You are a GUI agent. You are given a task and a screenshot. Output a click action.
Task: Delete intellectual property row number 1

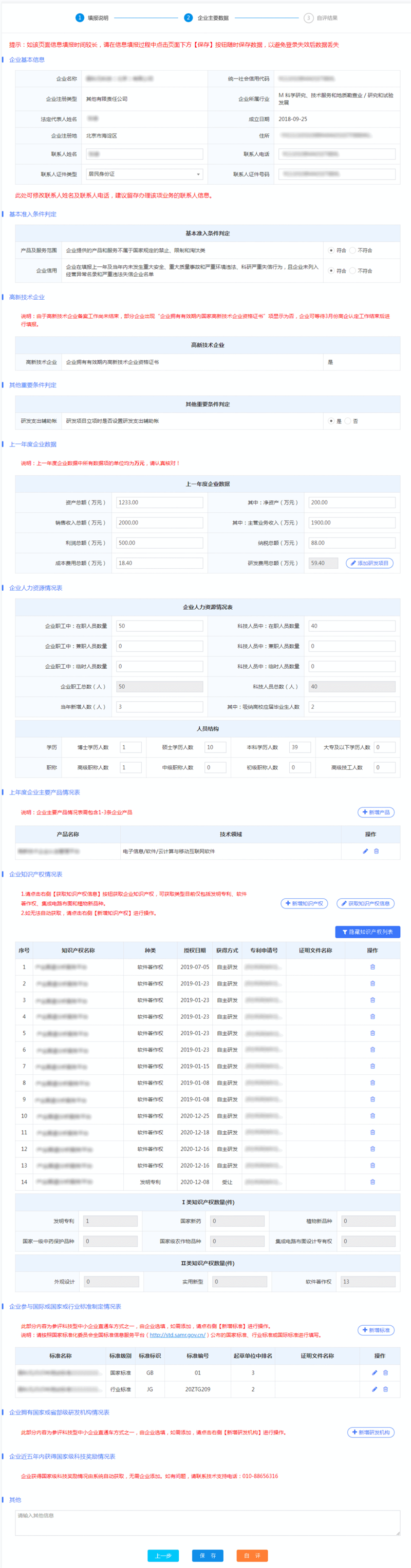372,966
